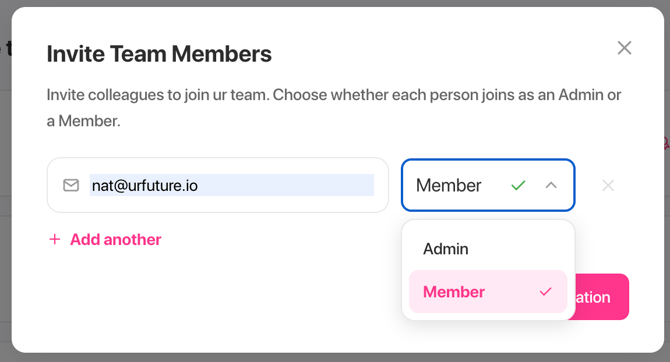The width and height of the screenshot is (670, 362).
Task: Select the Admin role option
Action: pyautogui.click(x=488, y=249)
